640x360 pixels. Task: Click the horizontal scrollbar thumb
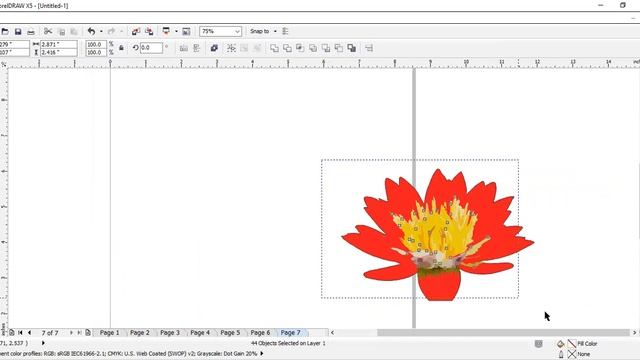coord(503,333)
